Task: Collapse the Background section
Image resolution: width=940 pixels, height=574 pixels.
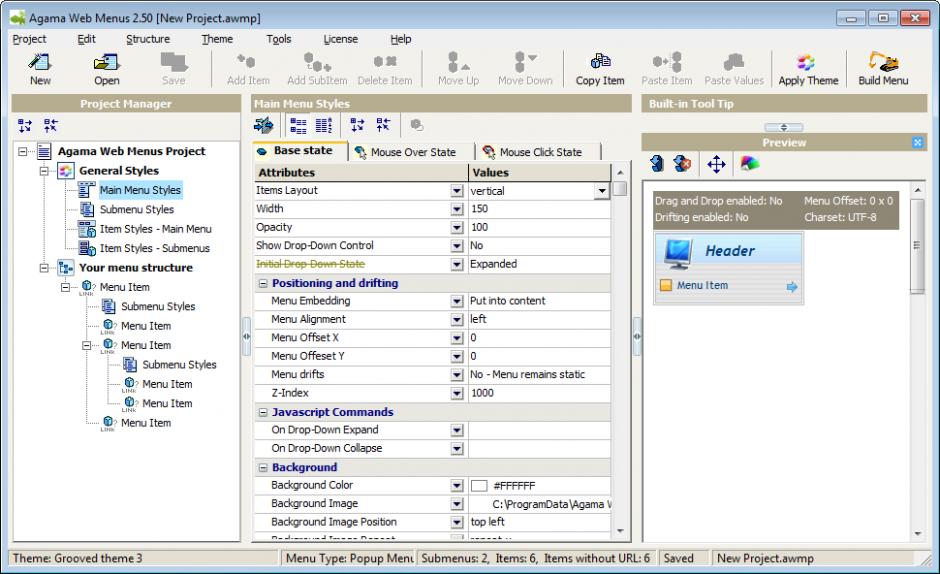Action: pyautogui.click(x=263, y=467)
